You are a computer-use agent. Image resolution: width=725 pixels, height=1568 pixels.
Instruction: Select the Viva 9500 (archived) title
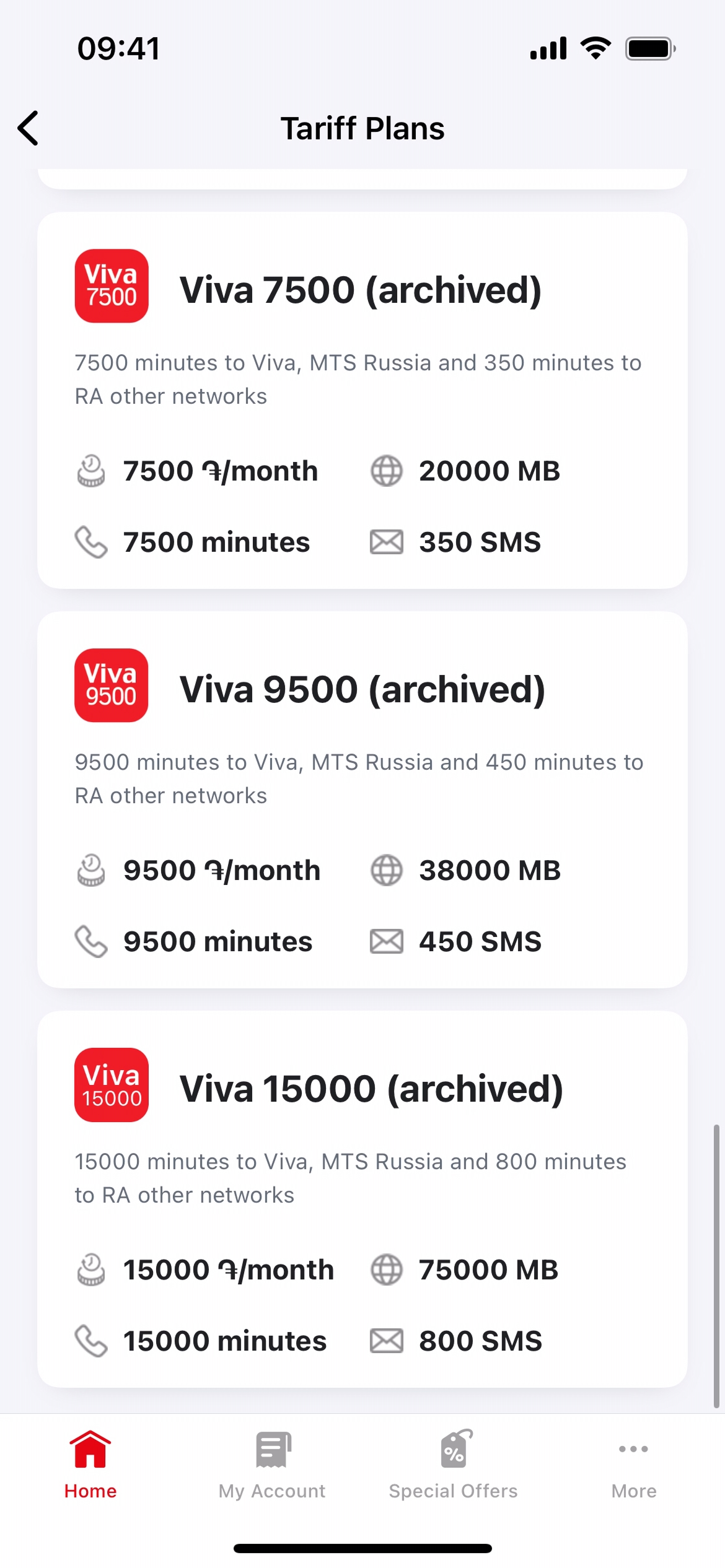coord(362,689)
